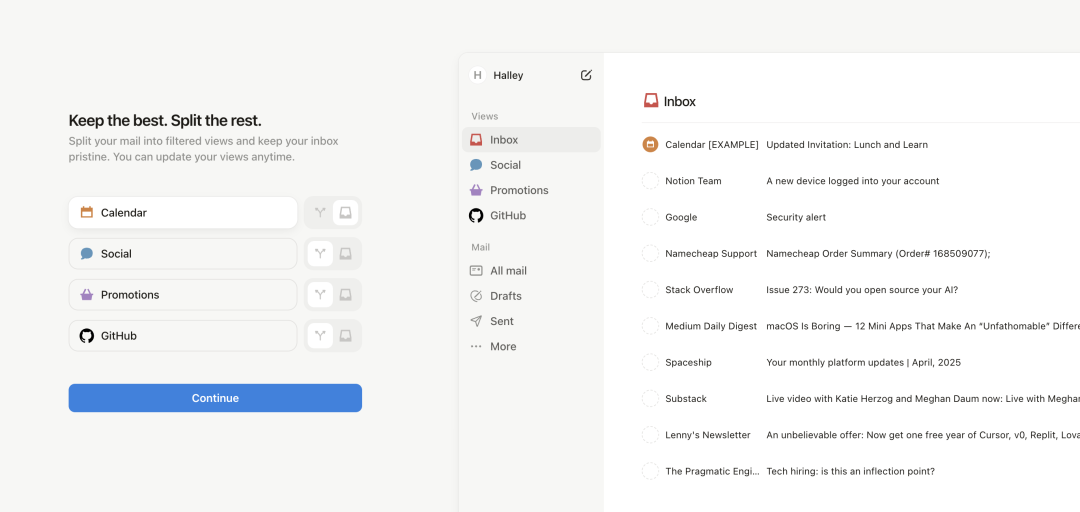
Task: Click the Halley avatar letter H
Action: tap(477, 75)
